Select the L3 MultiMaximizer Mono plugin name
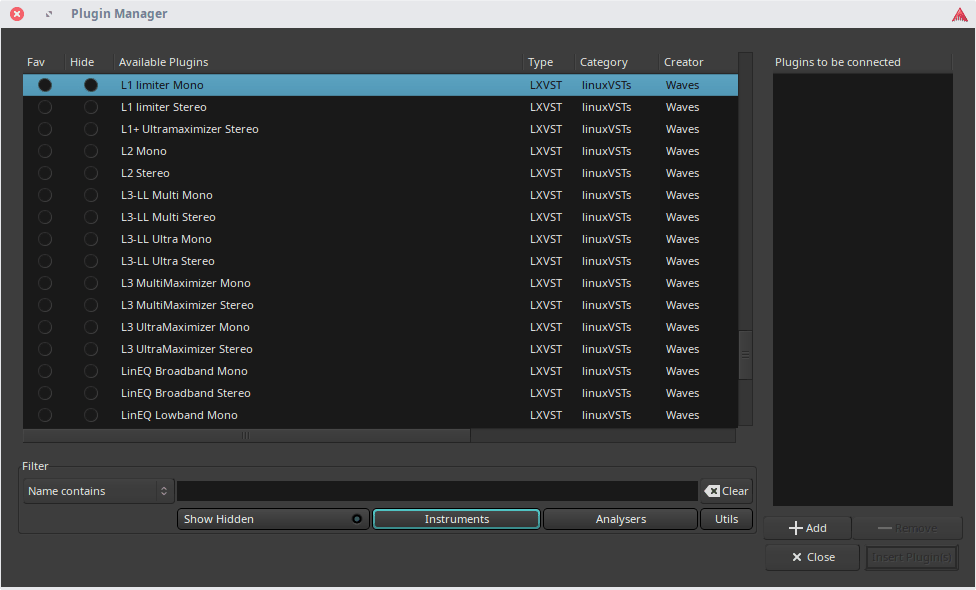 click(185, 283)
